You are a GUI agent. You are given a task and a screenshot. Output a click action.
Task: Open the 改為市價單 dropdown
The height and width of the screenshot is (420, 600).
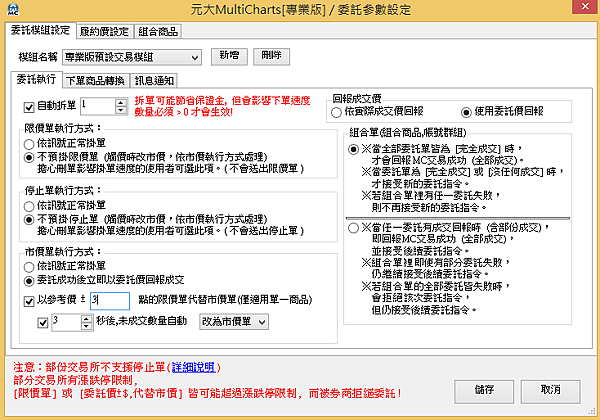234,322
